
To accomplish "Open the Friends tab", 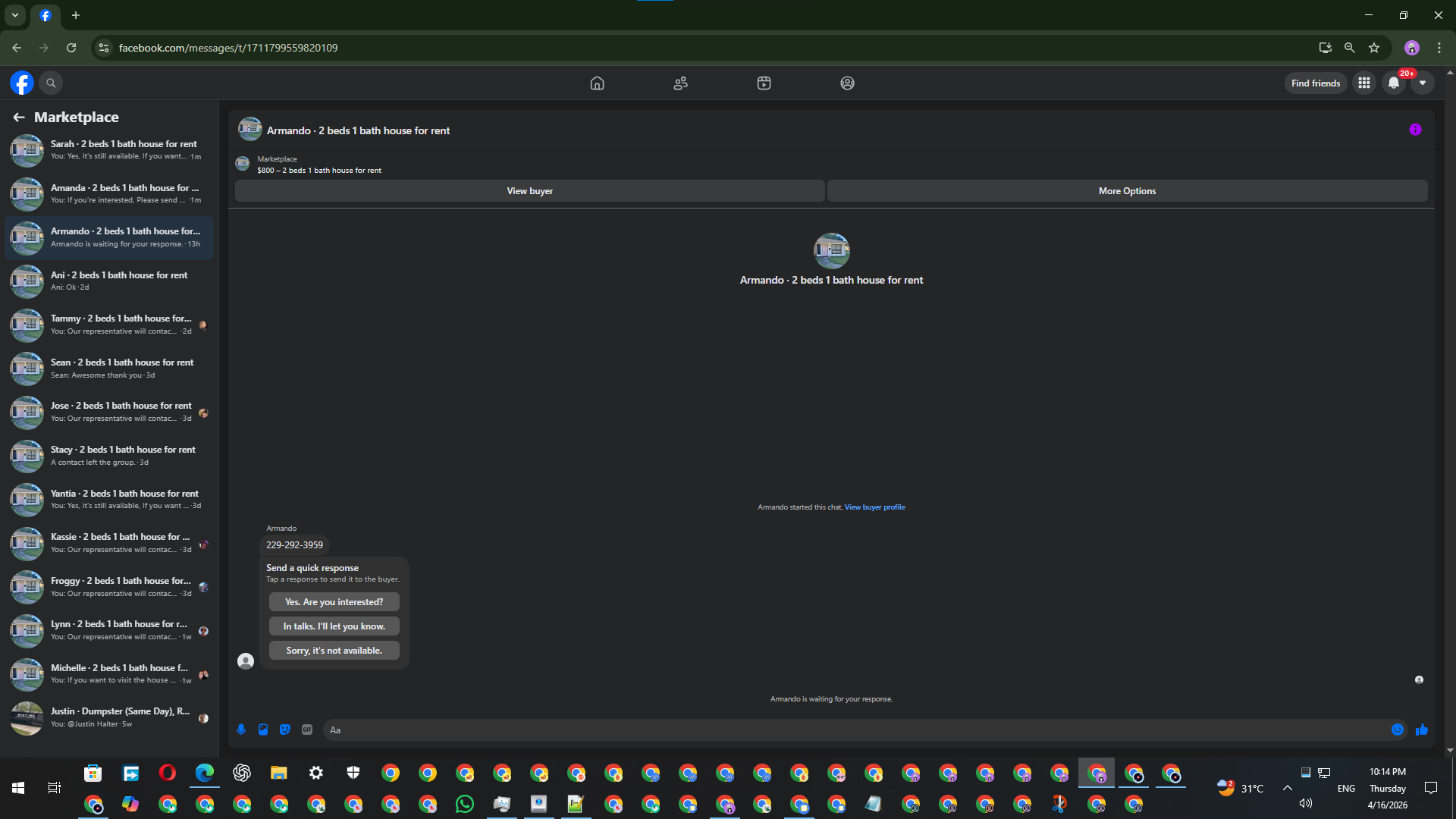I will pyautogui.click(x=681, y=83).
